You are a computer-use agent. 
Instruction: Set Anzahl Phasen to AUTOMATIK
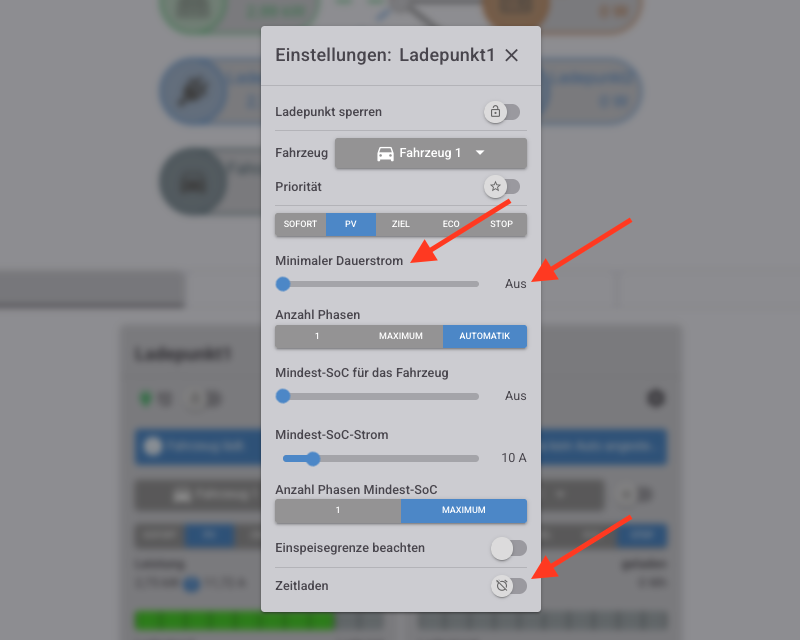(485, 336)
